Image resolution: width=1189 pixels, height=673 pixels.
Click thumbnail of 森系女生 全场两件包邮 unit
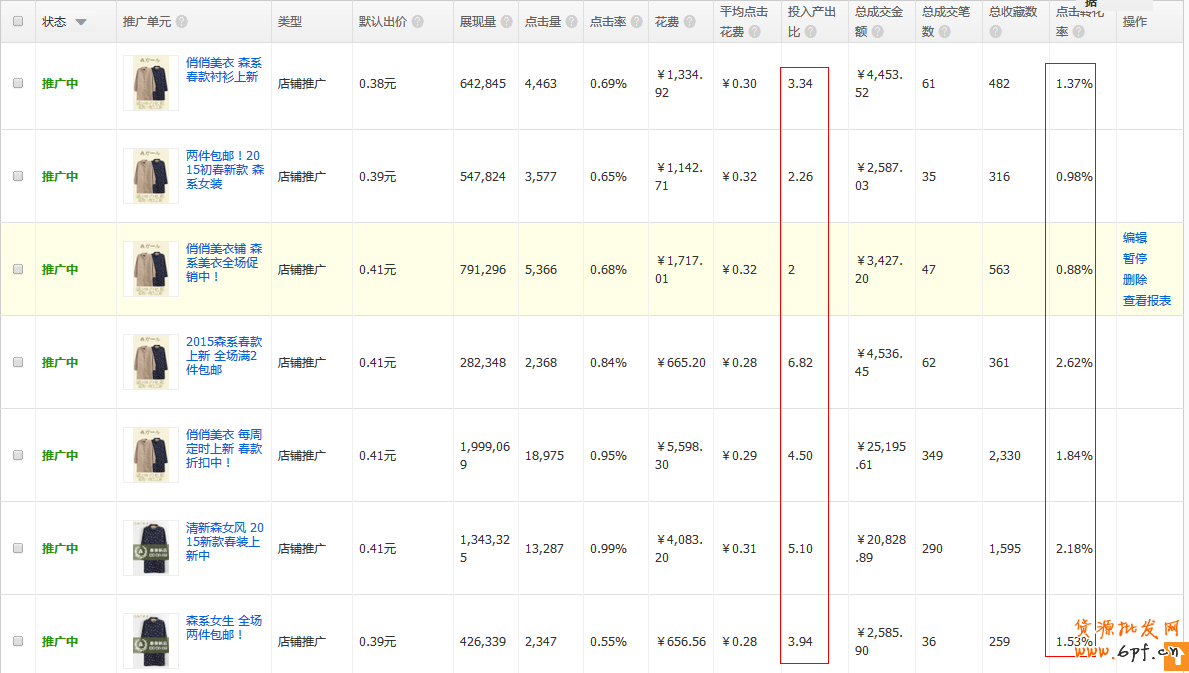click(x=151, y=641)
